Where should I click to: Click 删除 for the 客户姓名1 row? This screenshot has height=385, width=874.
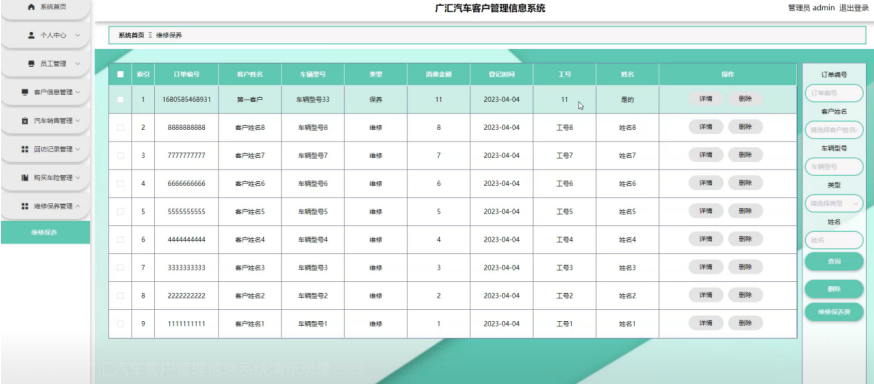click(x=745, y=323)
